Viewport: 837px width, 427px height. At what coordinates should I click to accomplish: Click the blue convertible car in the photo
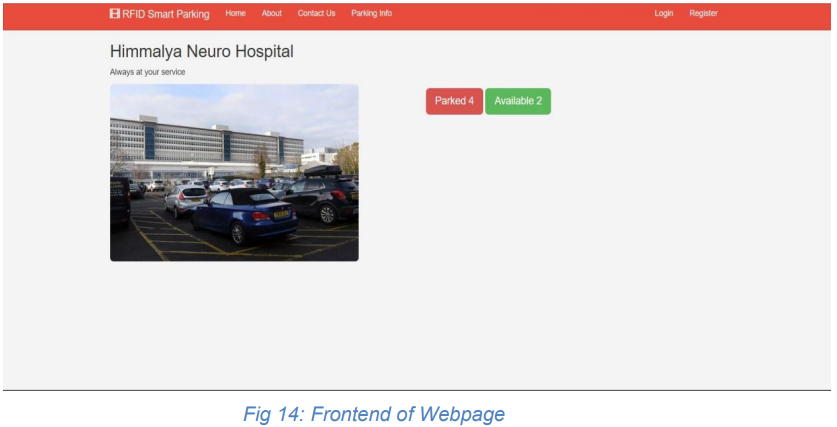(x=244, y=216)
